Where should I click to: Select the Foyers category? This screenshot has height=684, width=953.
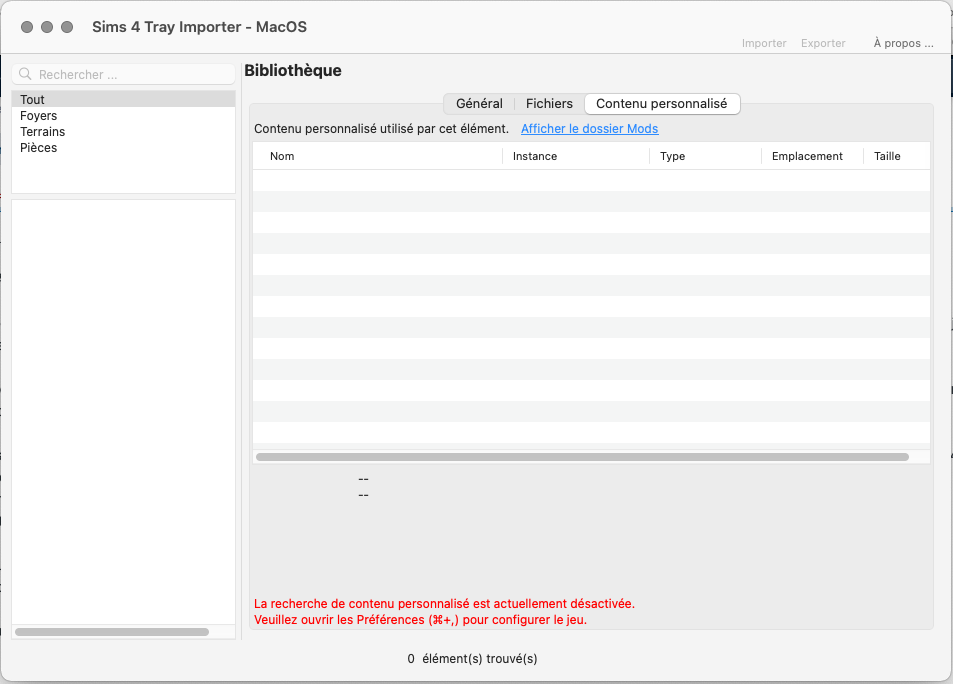[123, 116]
